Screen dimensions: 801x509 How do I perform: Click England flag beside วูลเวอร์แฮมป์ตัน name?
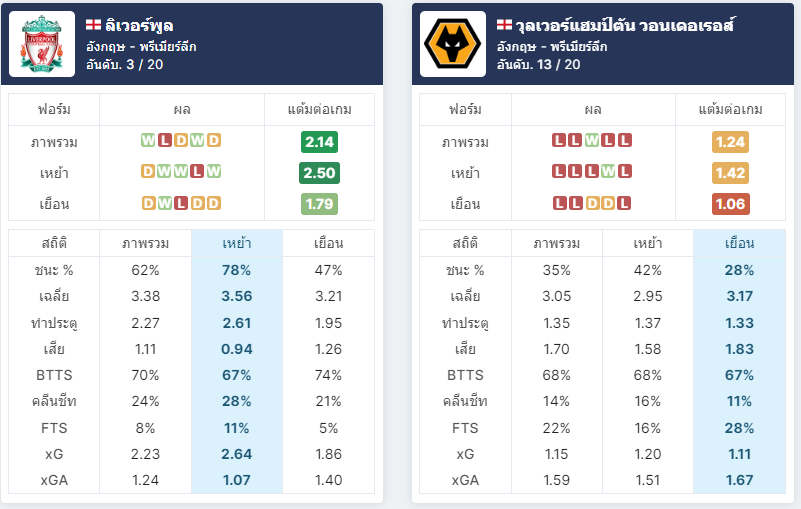pyautogui.click(x=504, y=25)
